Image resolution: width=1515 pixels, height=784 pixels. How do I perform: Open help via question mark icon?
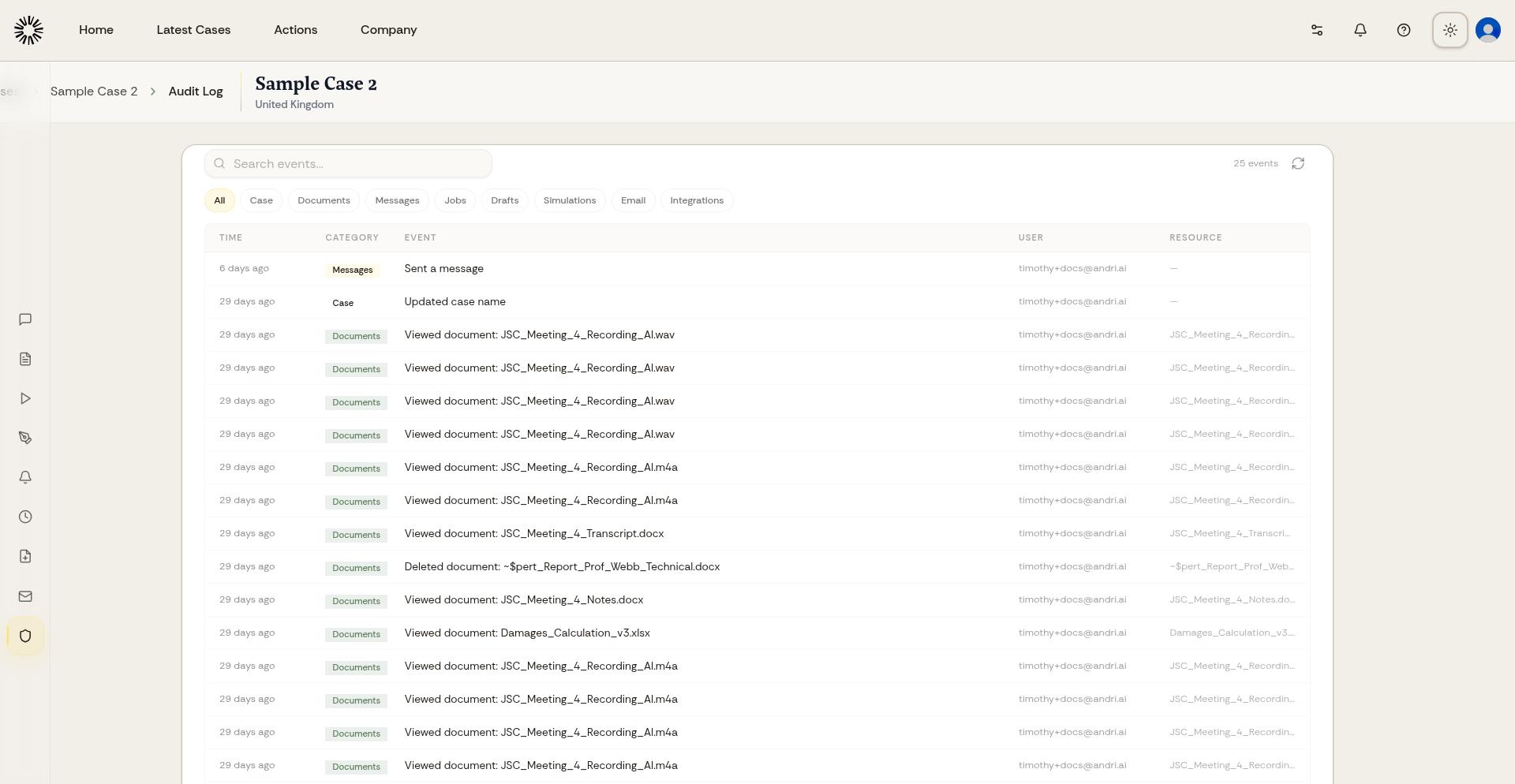click(1404, 29)
